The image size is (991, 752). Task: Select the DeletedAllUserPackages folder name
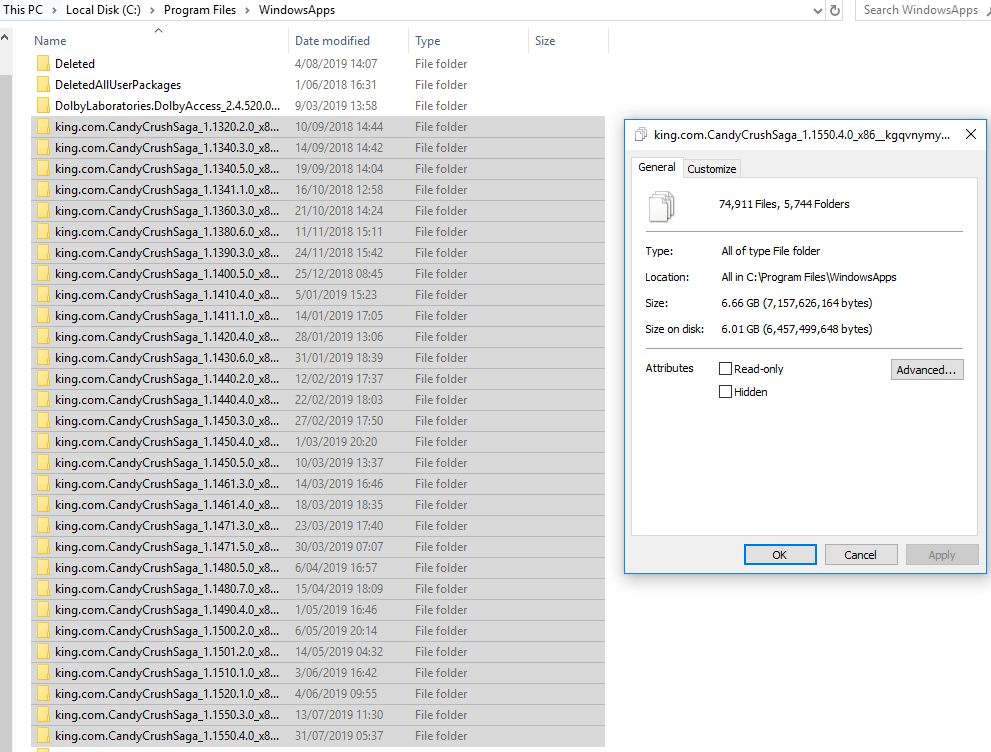(118, 85)
